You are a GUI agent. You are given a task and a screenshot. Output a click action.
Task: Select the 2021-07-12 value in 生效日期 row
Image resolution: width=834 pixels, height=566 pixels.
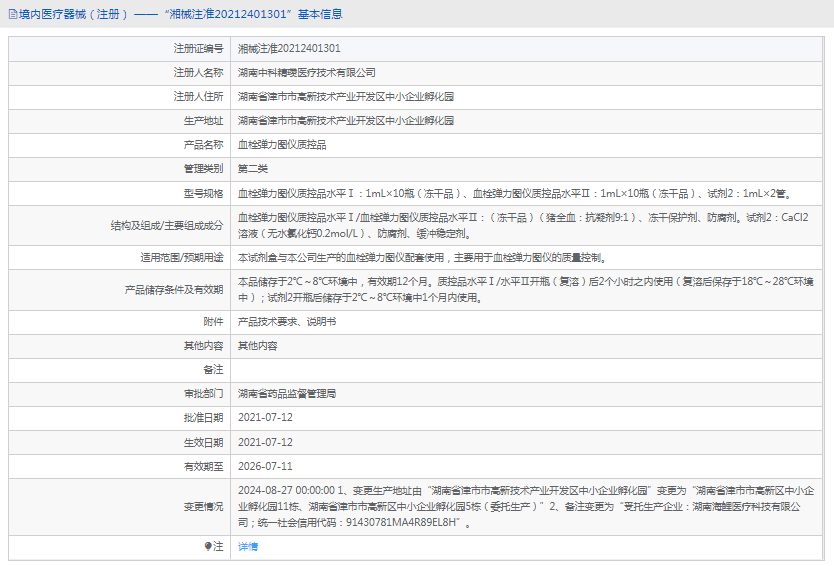pos(265,443)
